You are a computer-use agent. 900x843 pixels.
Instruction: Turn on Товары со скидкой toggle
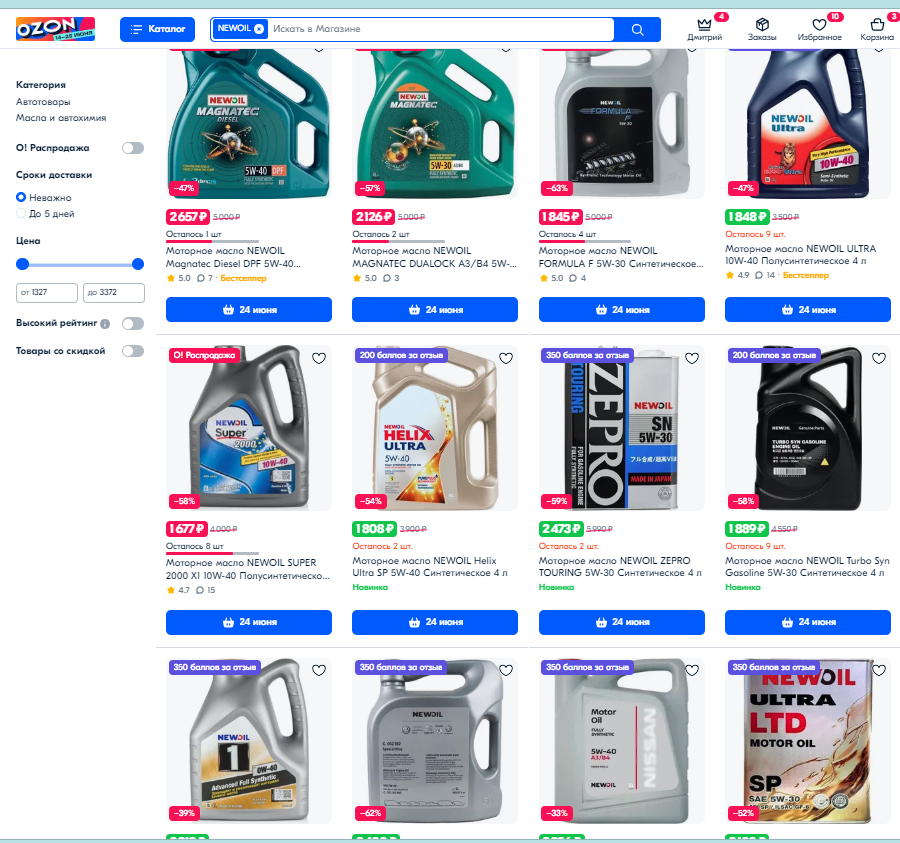click(x=133, y=351)
